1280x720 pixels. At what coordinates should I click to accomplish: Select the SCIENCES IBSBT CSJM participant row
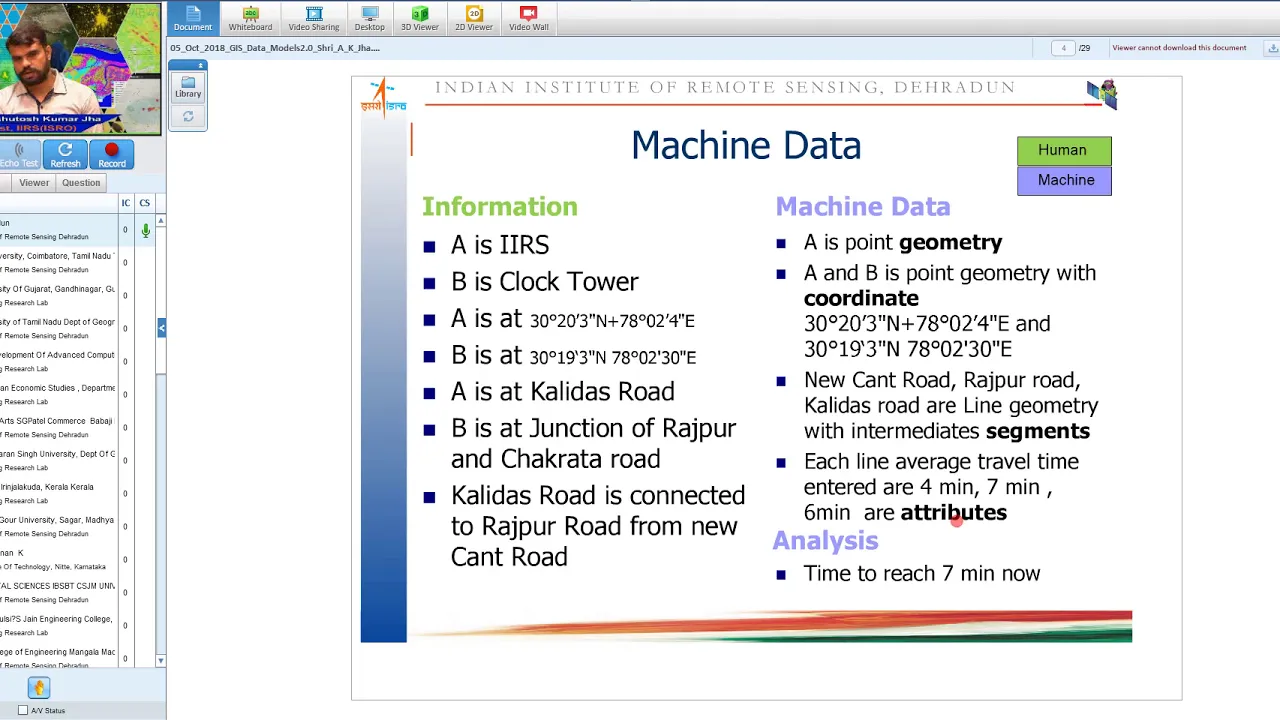point(58,593)
